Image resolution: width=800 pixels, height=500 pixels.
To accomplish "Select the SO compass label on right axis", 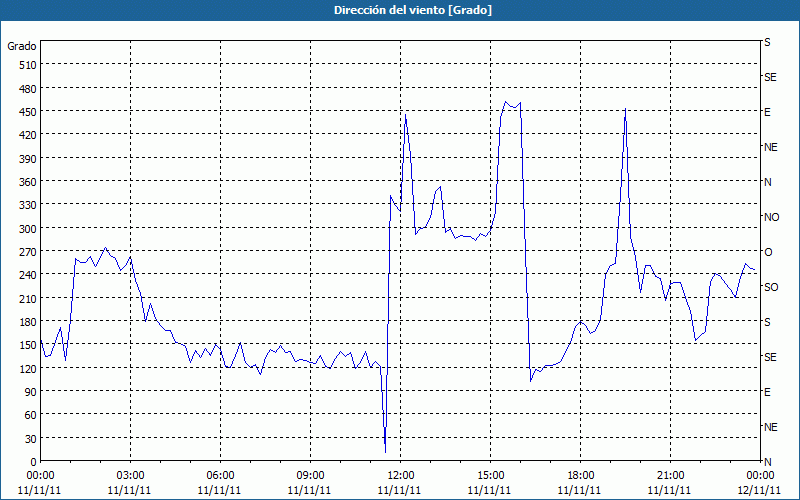I will (x=771, y=287).
